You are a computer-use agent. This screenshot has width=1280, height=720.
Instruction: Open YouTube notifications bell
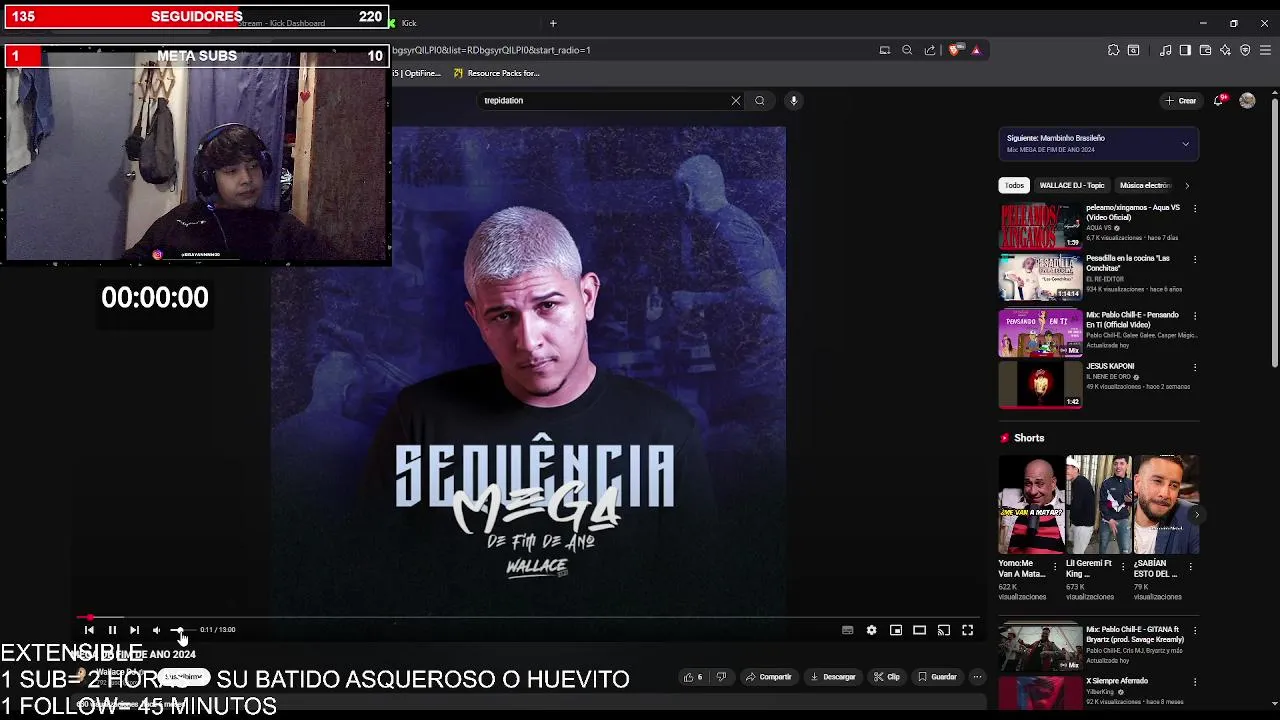1219,100
